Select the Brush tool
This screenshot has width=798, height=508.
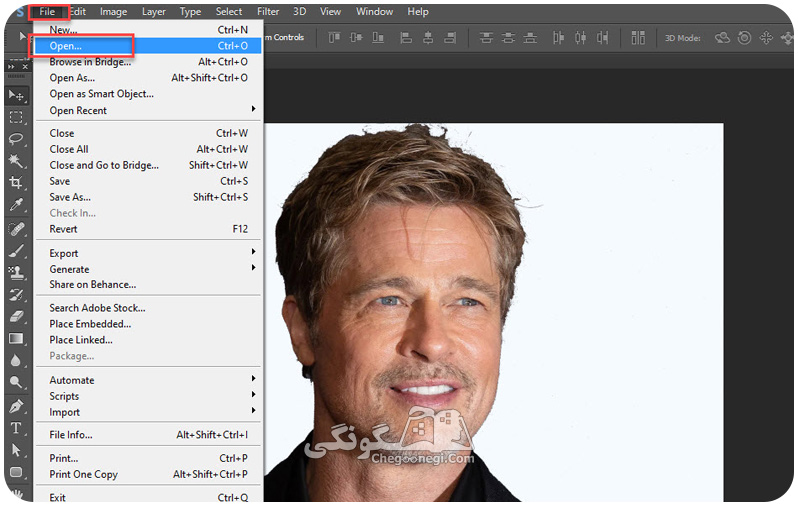coord(16,250)
